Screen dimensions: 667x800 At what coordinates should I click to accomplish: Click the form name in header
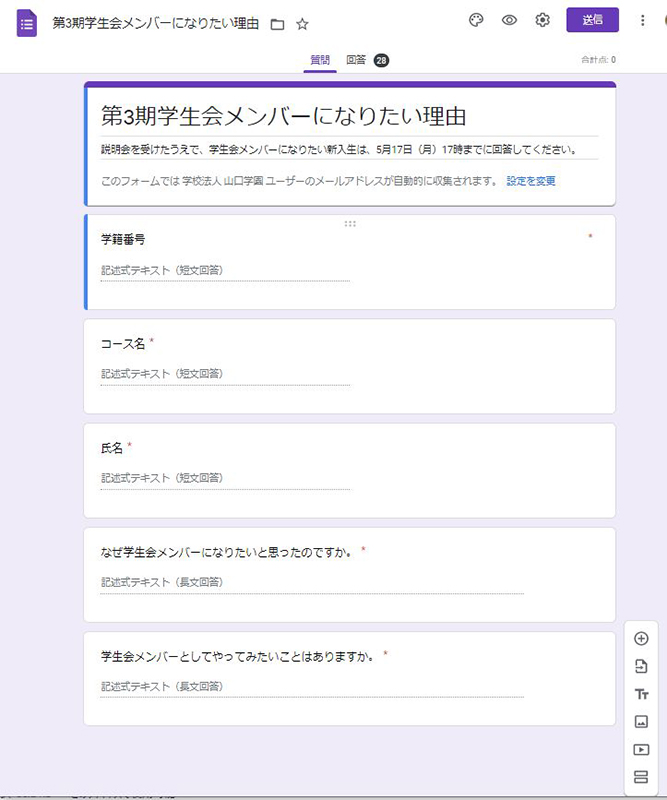click(156, 23)
